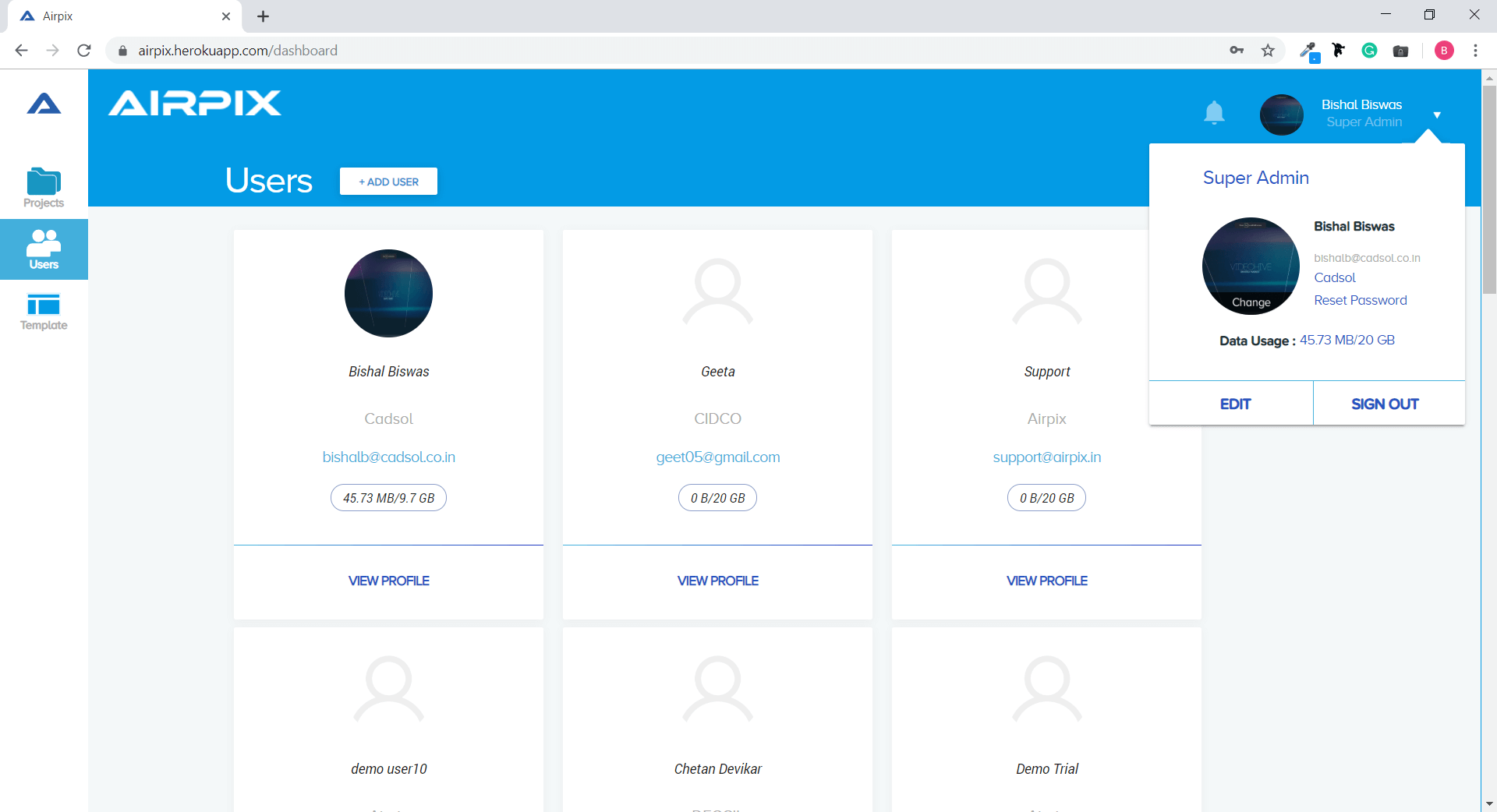This screenshot has width=1497, height=812.
Task: Open the Projects folder icon in sidebar
Action: coord(44,182)
